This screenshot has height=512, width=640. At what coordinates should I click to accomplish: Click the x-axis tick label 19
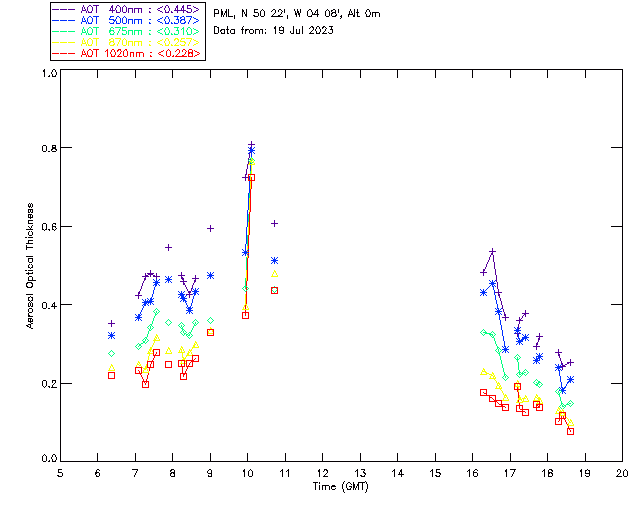(585, 473)
